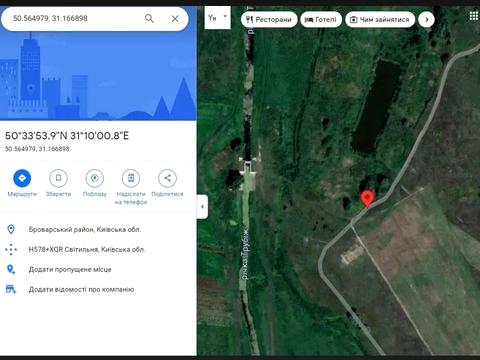Click the 50°33'53.9"N 31°10'00.8"E heading

point(67,136)
